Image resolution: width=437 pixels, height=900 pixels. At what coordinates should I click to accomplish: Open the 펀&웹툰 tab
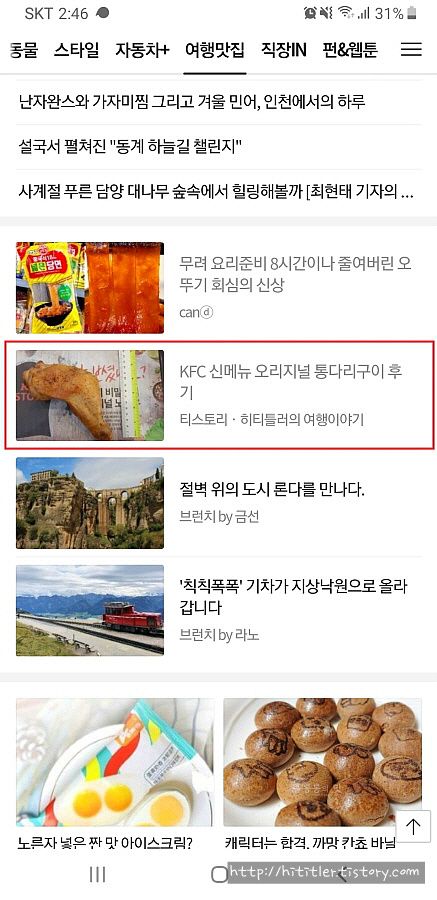point(350,50)
